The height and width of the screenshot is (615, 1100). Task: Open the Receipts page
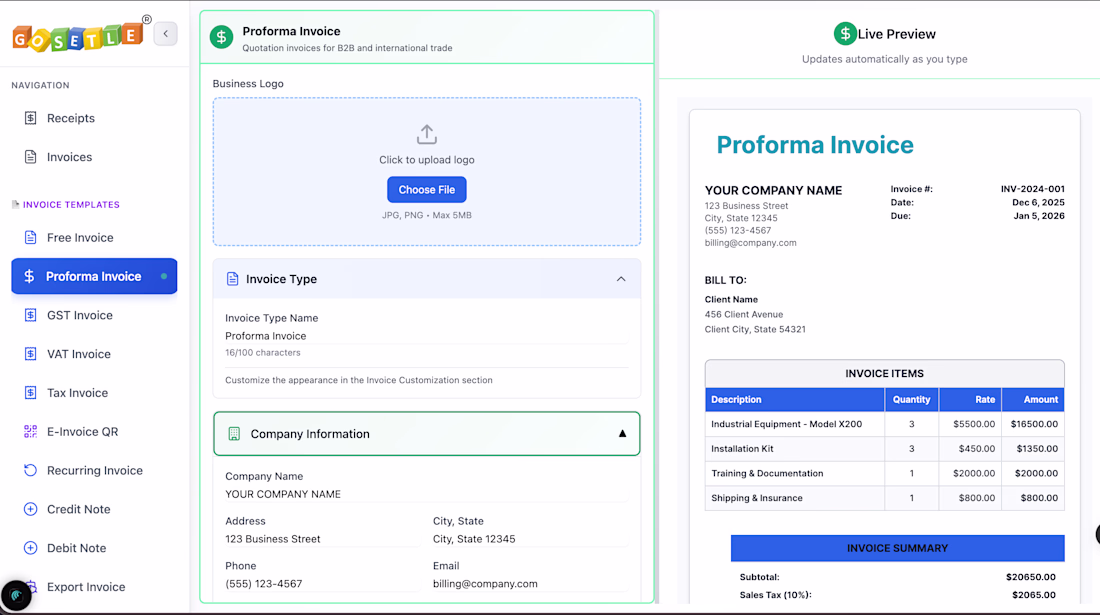[x=70, y=118]
